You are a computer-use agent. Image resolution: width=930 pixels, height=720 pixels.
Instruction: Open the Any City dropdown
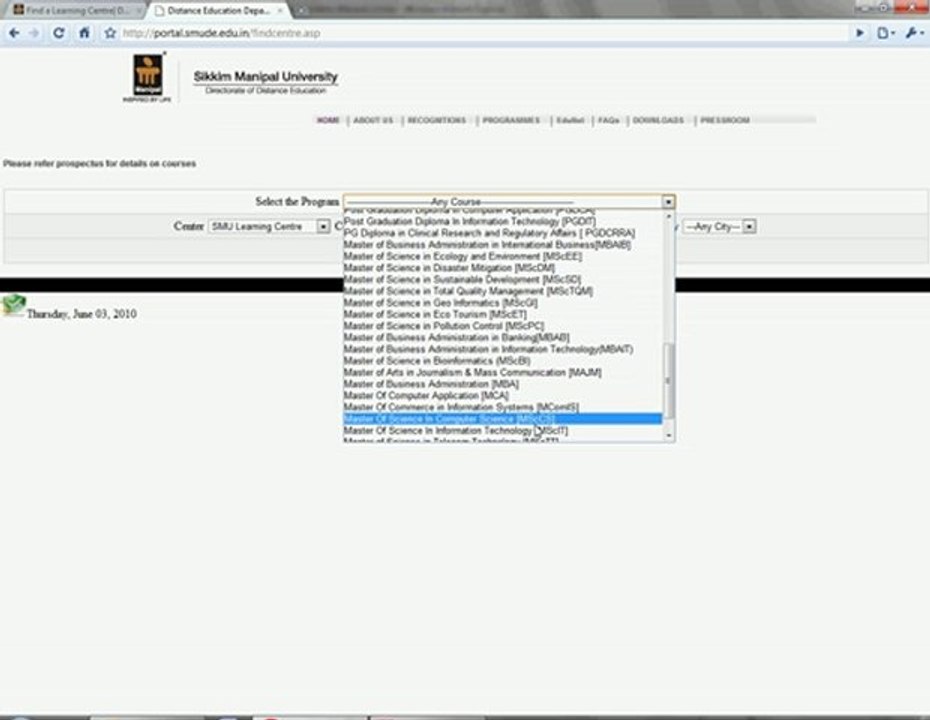719,227
